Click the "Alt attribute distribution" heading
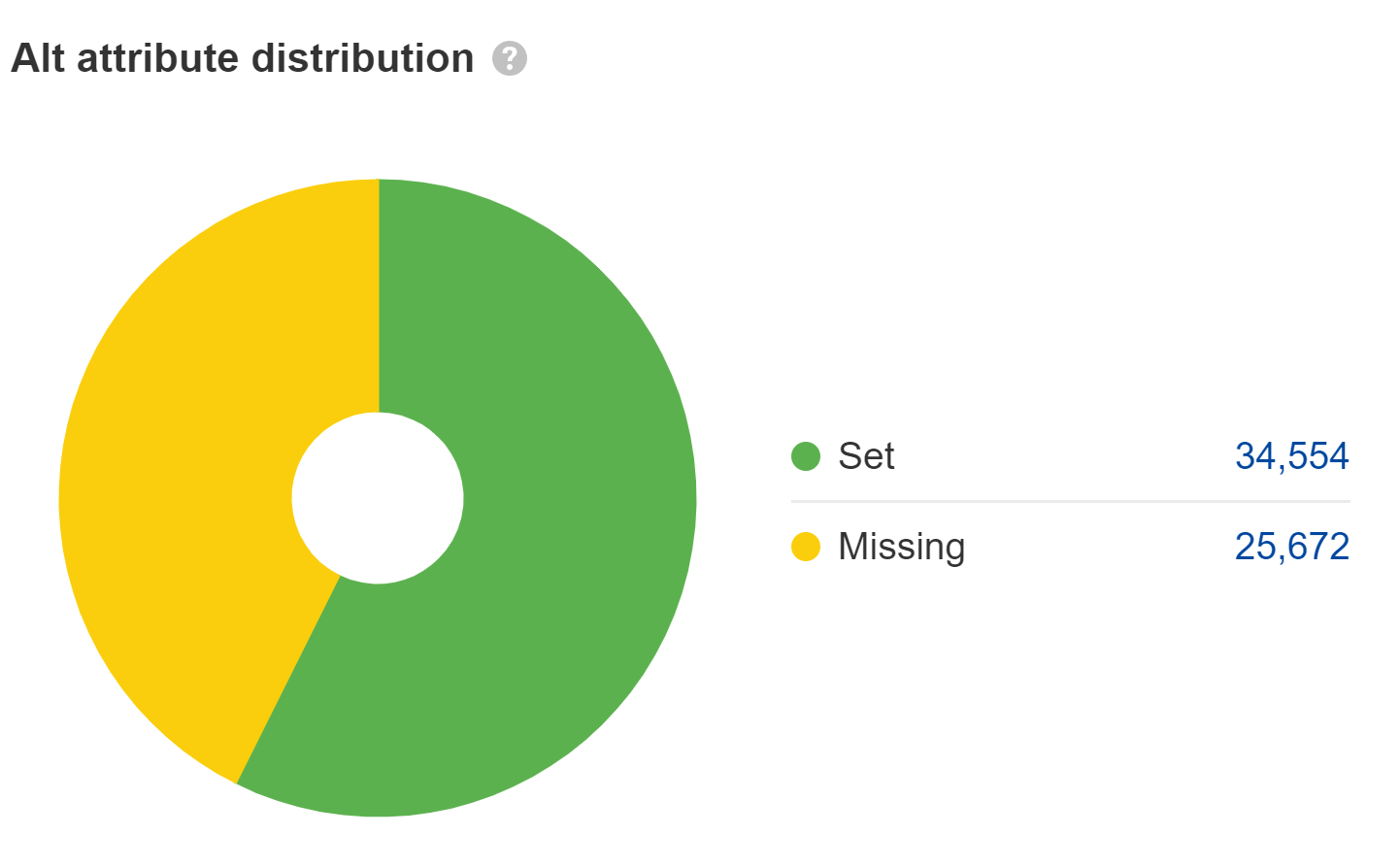Screen dimensions: 1400x868 243,58
